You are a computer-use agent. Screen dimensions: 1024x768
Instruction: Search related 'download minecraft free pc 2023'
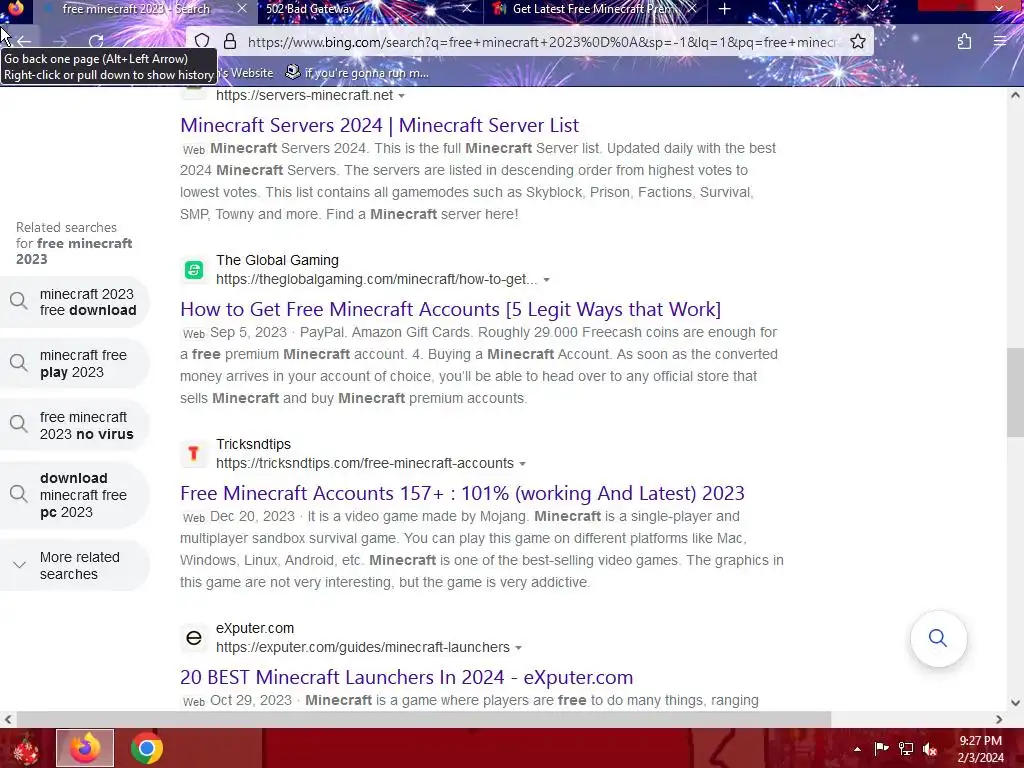click(74, 495)
